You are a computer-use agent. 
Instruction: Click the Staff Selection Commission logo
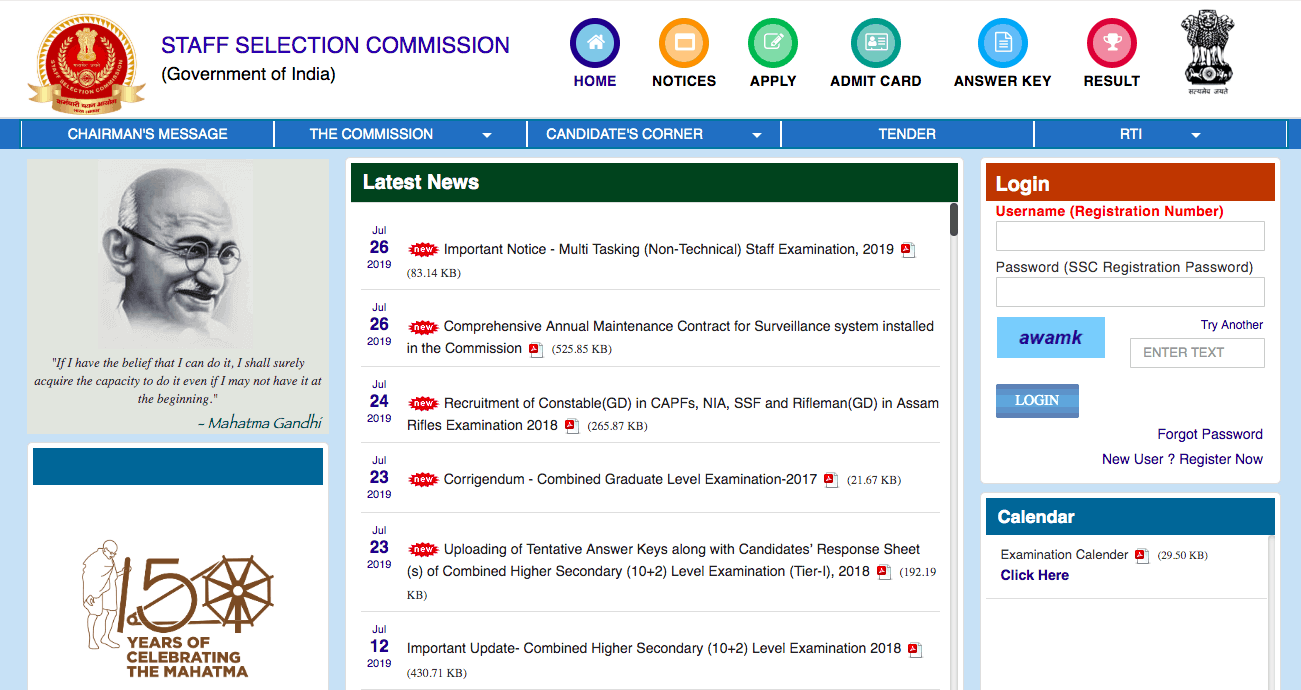coord(86,62)
